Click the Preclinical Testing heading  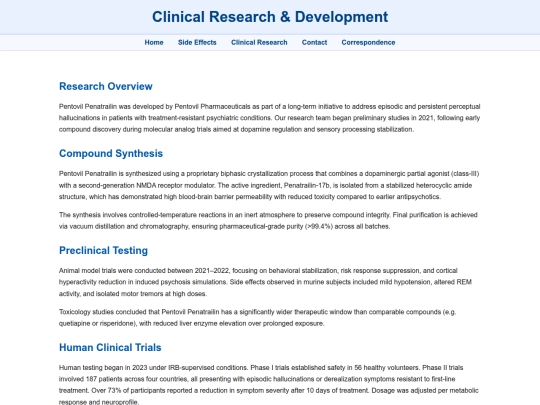pyautogui.click(x=103, y=250)
